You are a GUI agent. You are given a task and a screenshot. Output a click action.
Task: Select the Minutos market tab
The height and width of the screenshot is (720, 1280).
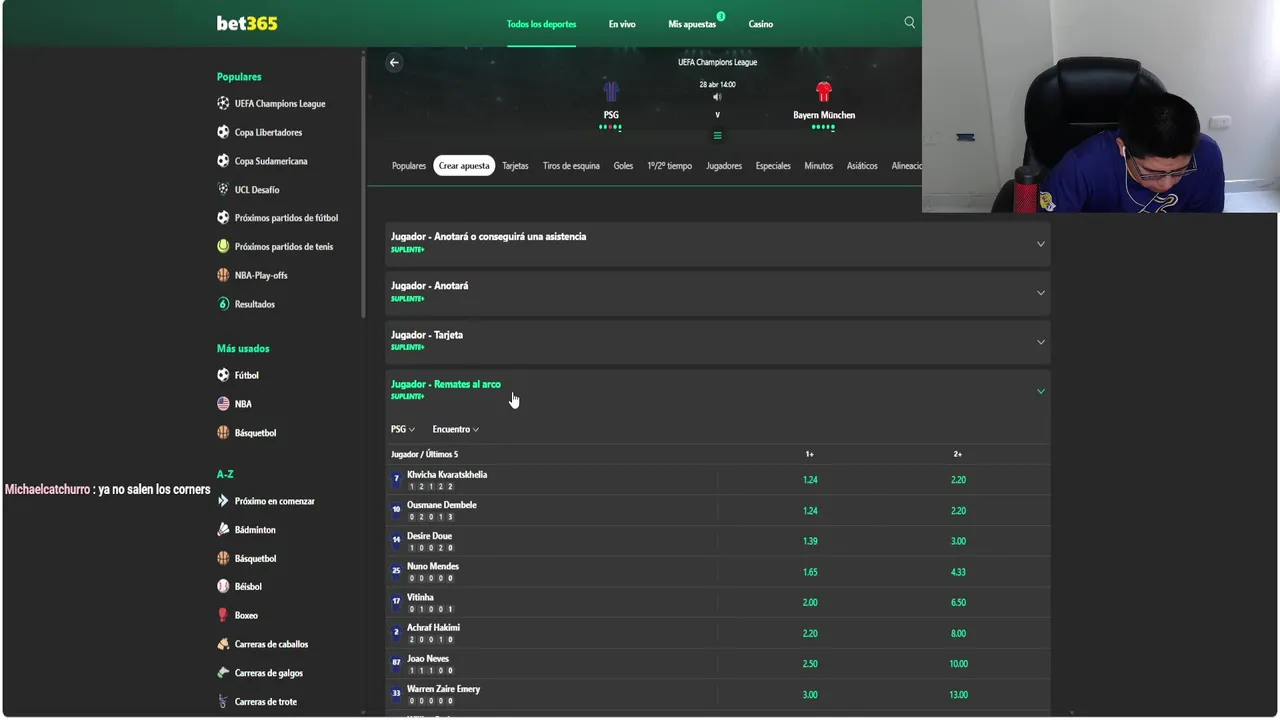pos(818,166)
